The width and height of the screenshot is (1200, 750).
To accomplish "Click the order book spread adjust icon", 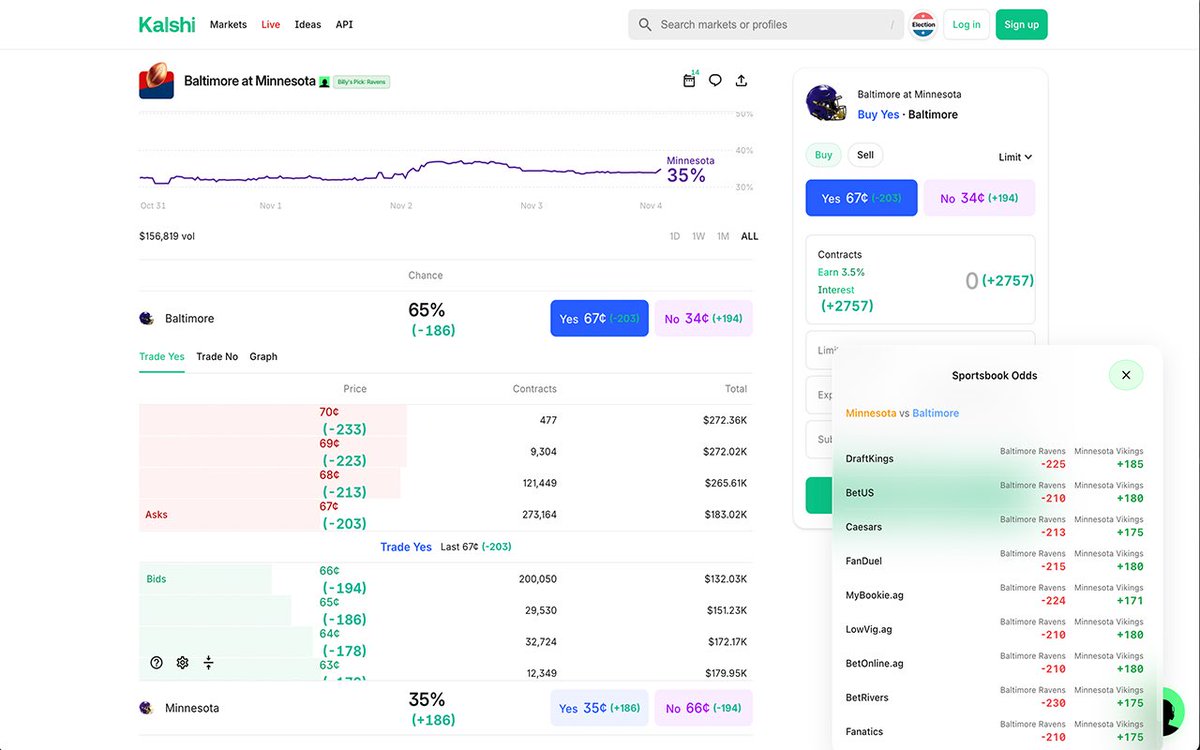I will coord(208,662).
